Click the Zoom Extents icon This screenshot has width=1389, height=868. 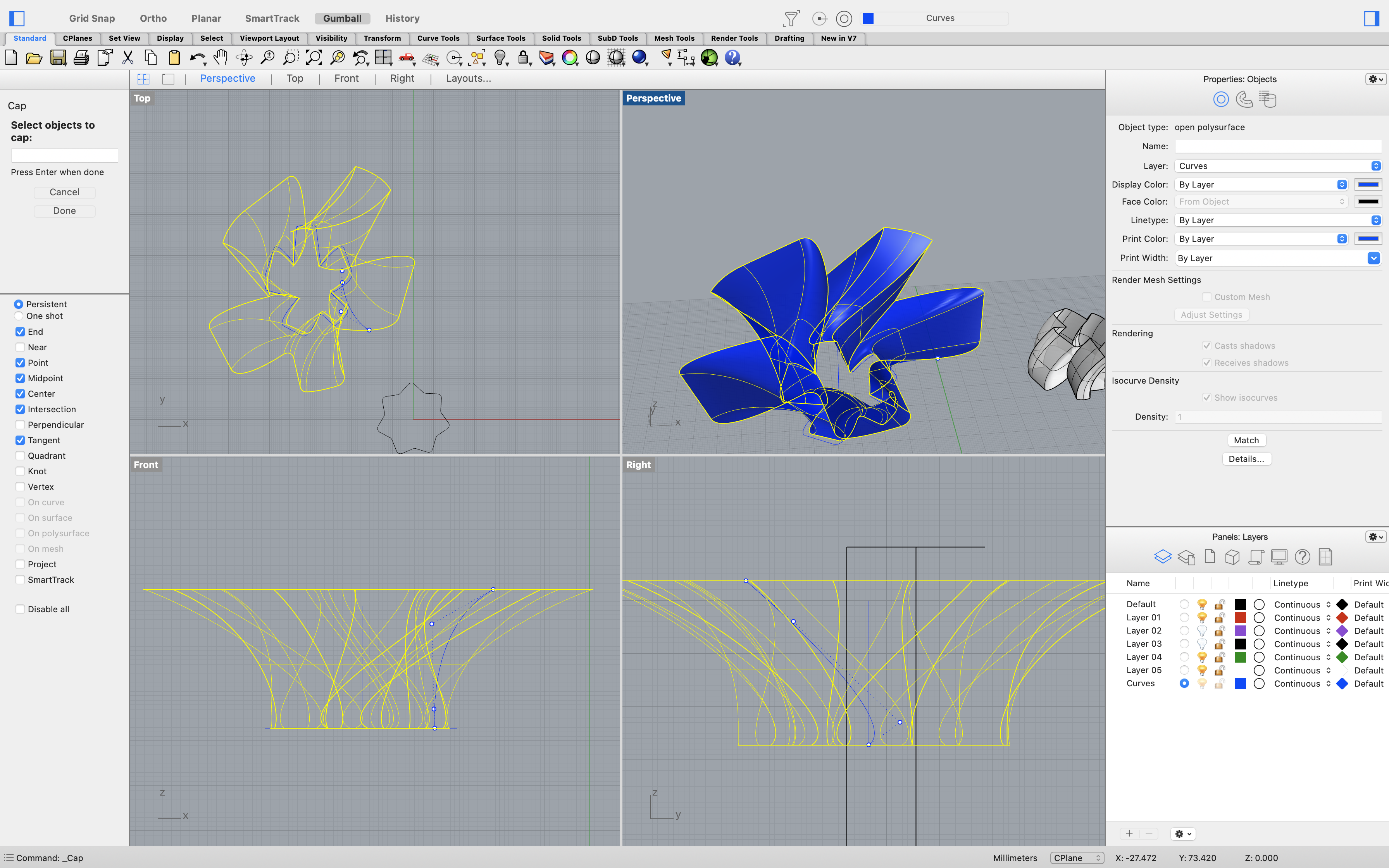[x=314, y=57]
